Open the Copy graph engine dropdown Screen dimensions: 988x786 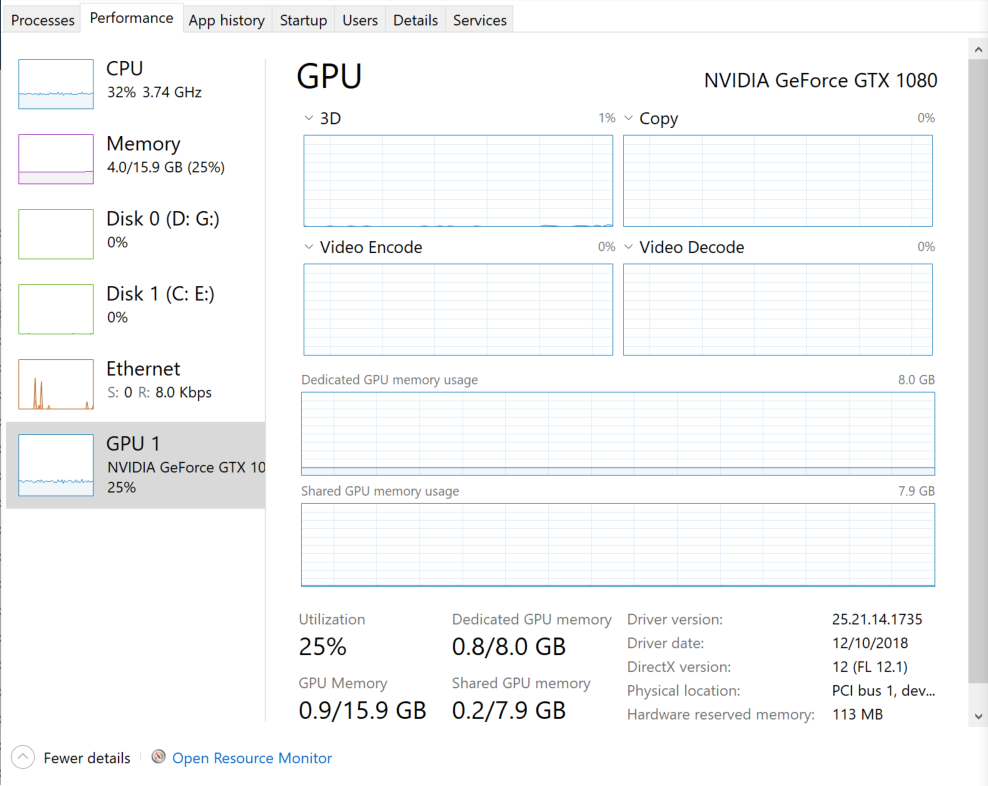[629, 119]
